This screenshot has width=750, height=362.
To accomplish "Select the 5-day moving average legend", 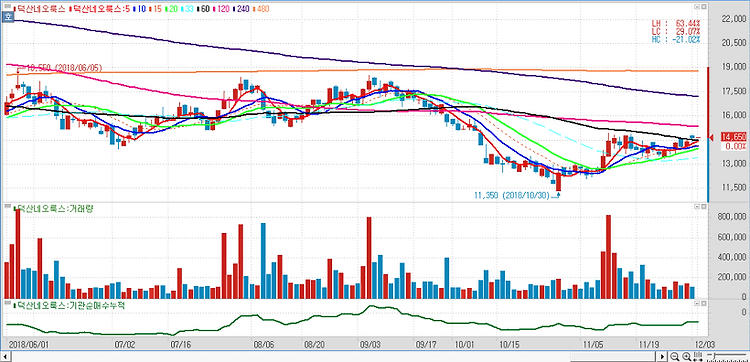I will pyautogui.click(x=99, y=9).
